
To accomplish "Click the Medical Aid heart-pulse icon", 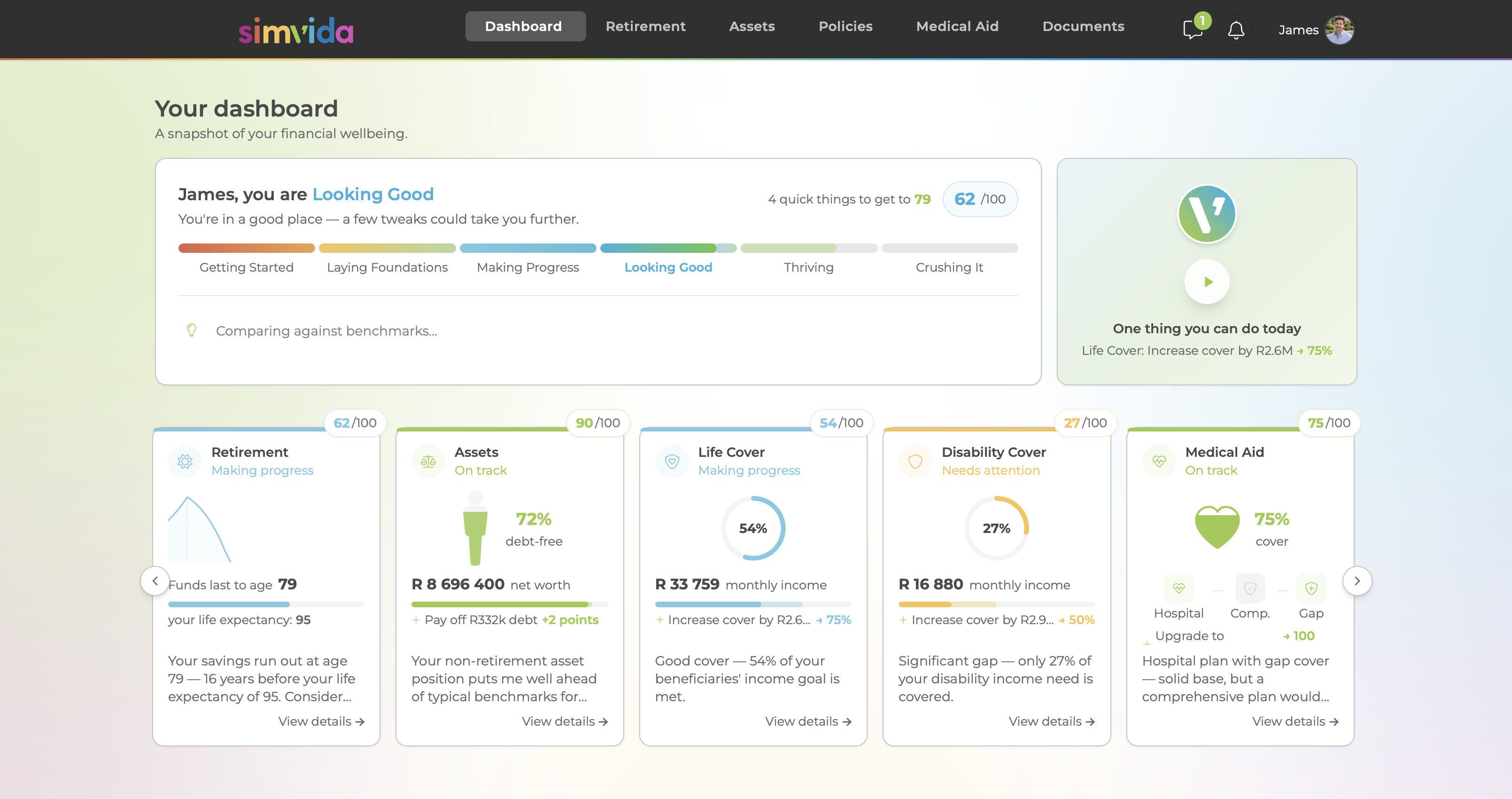I will click(x=1159, y=461).
